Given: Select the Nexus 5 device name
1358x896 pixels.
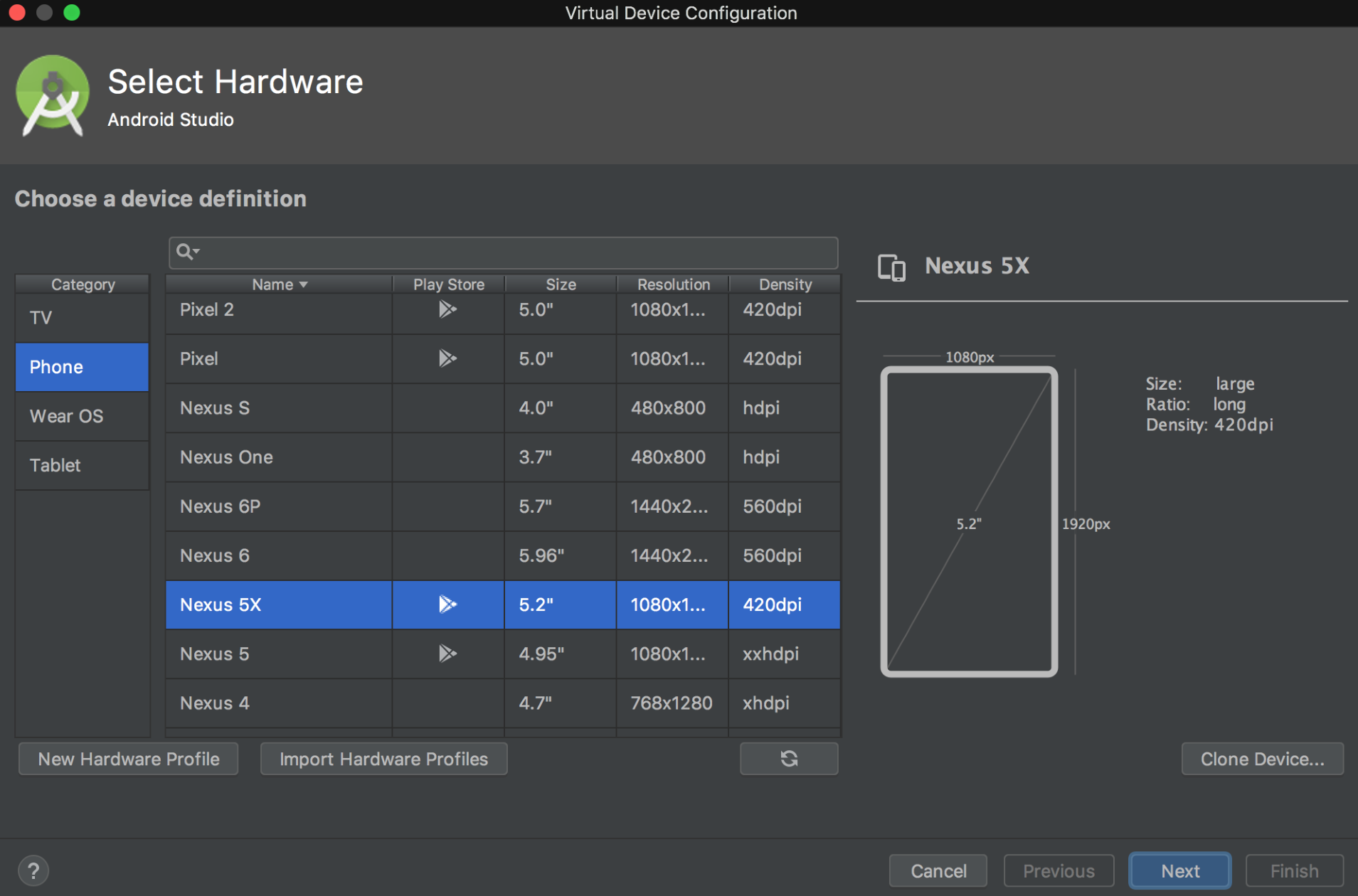Looking at the screenshot, I should tap(215, 654).
